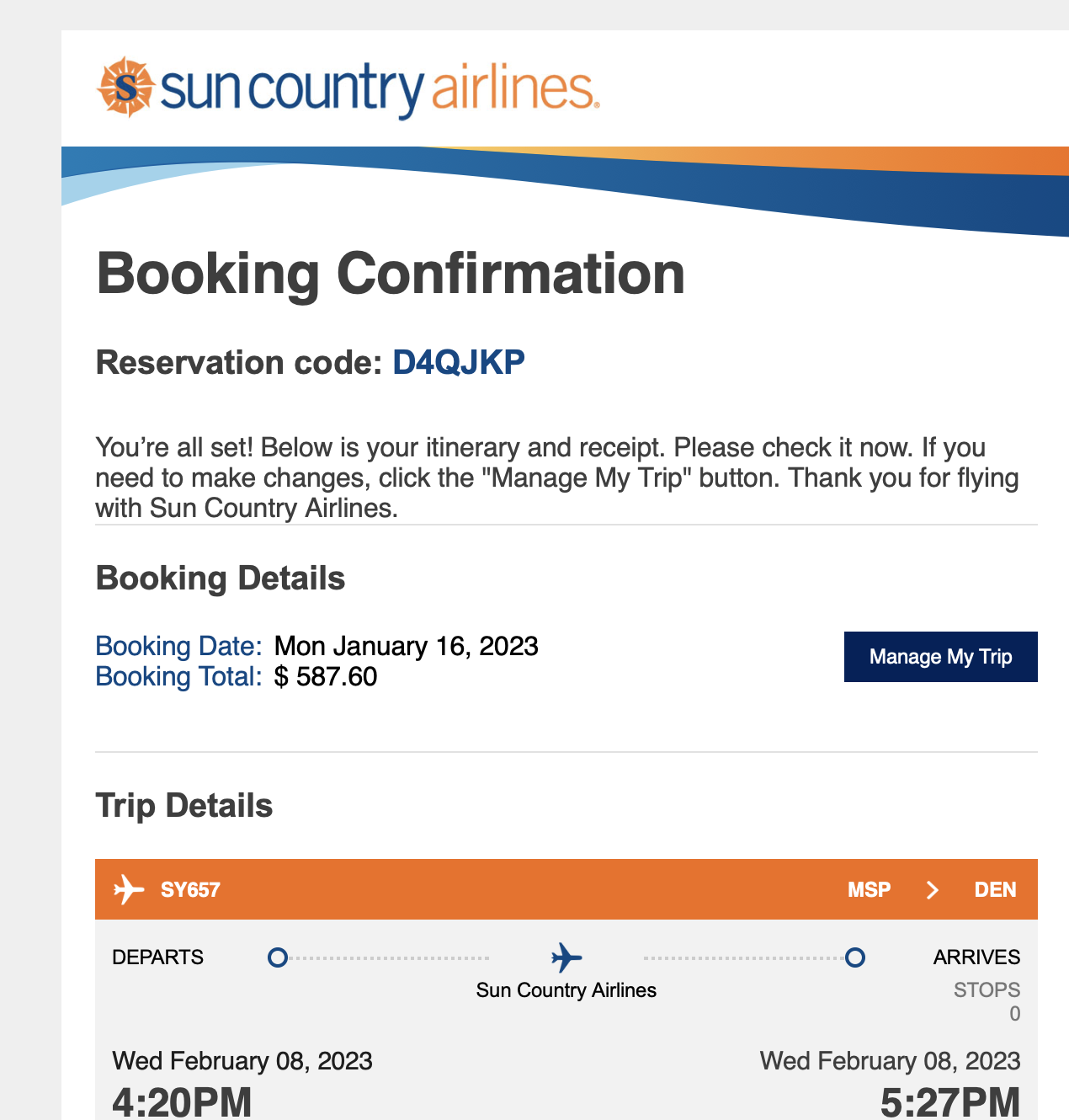Click the arrival circle marker on the route line
The width and height of the screenshot is (1069, 1120).
coord(854,957)
